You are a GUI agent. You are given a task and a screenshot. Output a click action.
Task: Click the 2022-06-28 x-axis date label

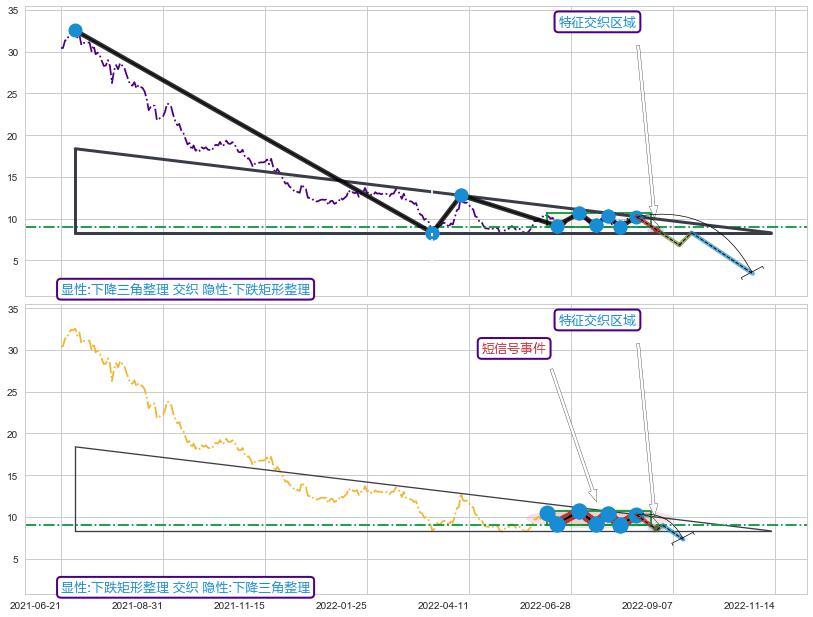click(545, 605)
